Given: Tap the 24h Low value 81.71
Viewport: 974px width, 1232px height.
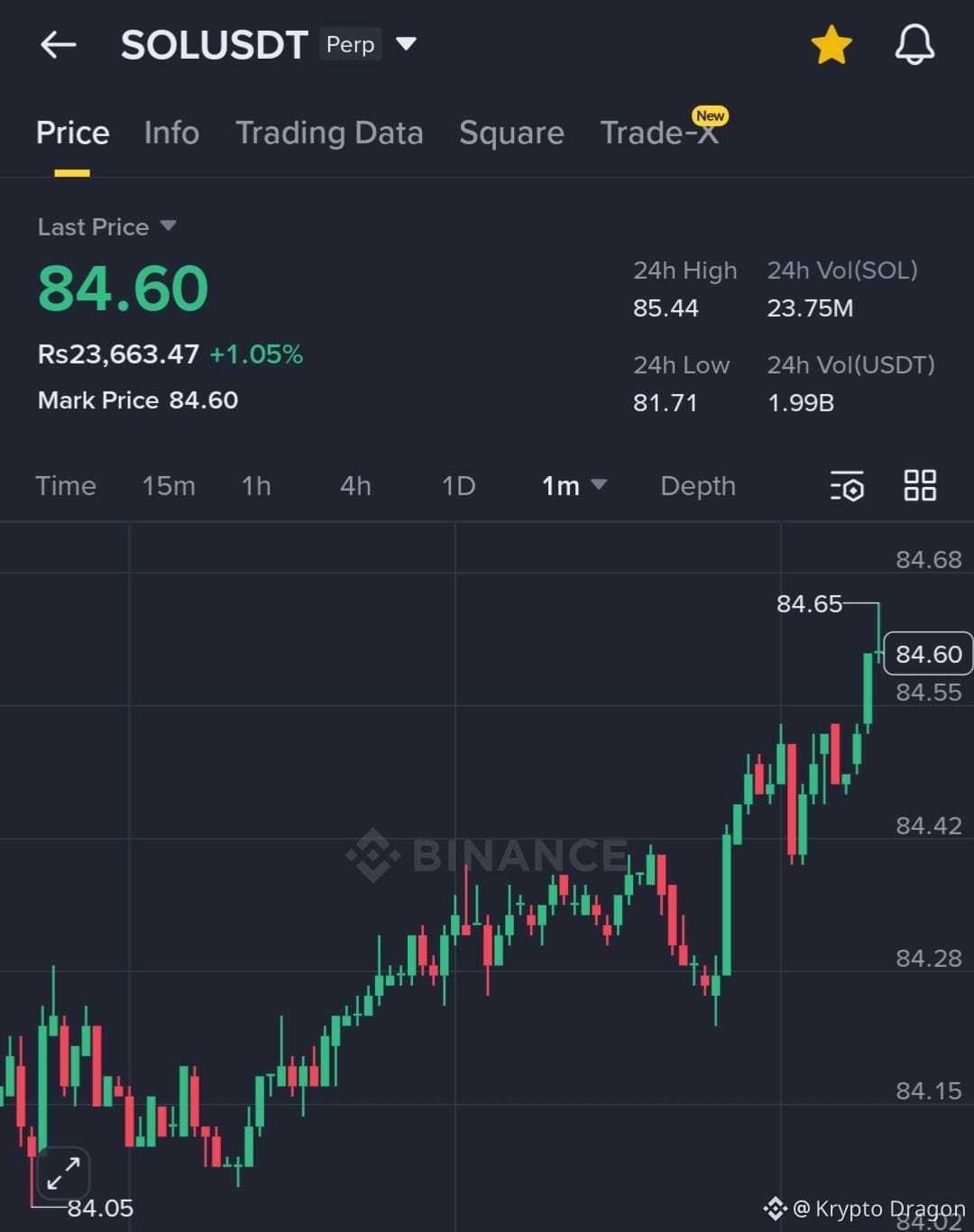Looking at the screenshot, I should (665, 403).
